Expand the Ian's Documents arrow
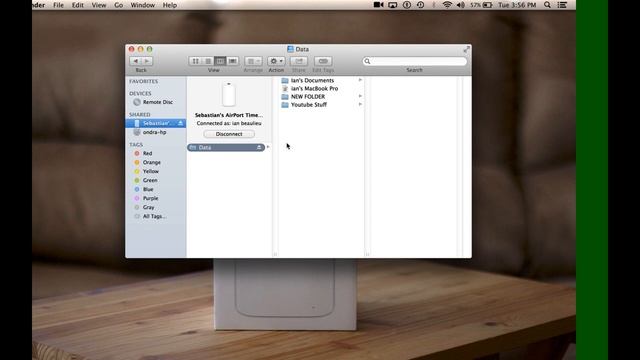The height and width of the screenshot is (360, 640). (360, 80)
